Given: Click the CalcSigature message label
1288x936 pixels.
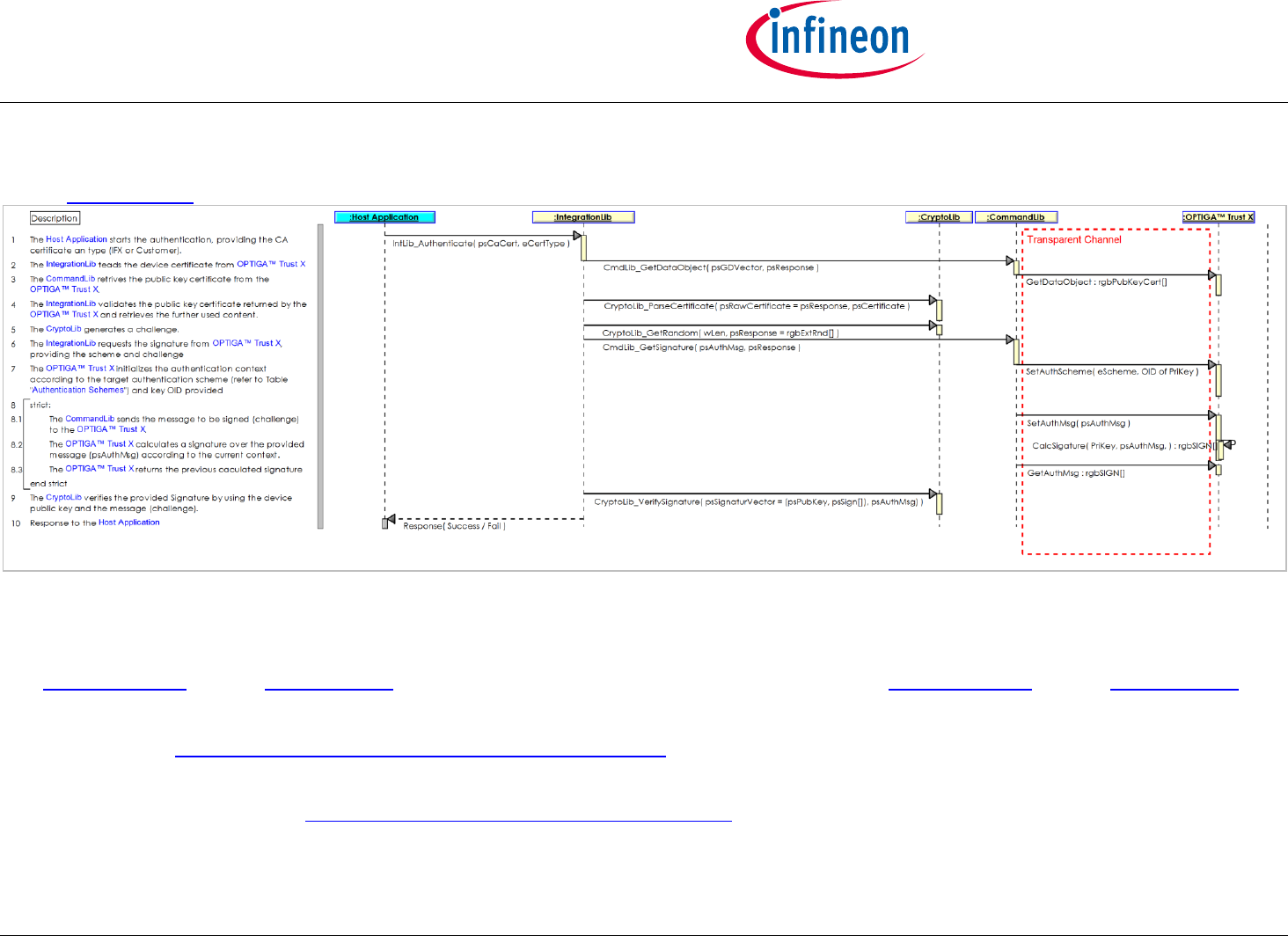Looking at the screenshot, I should [1125, 446].
